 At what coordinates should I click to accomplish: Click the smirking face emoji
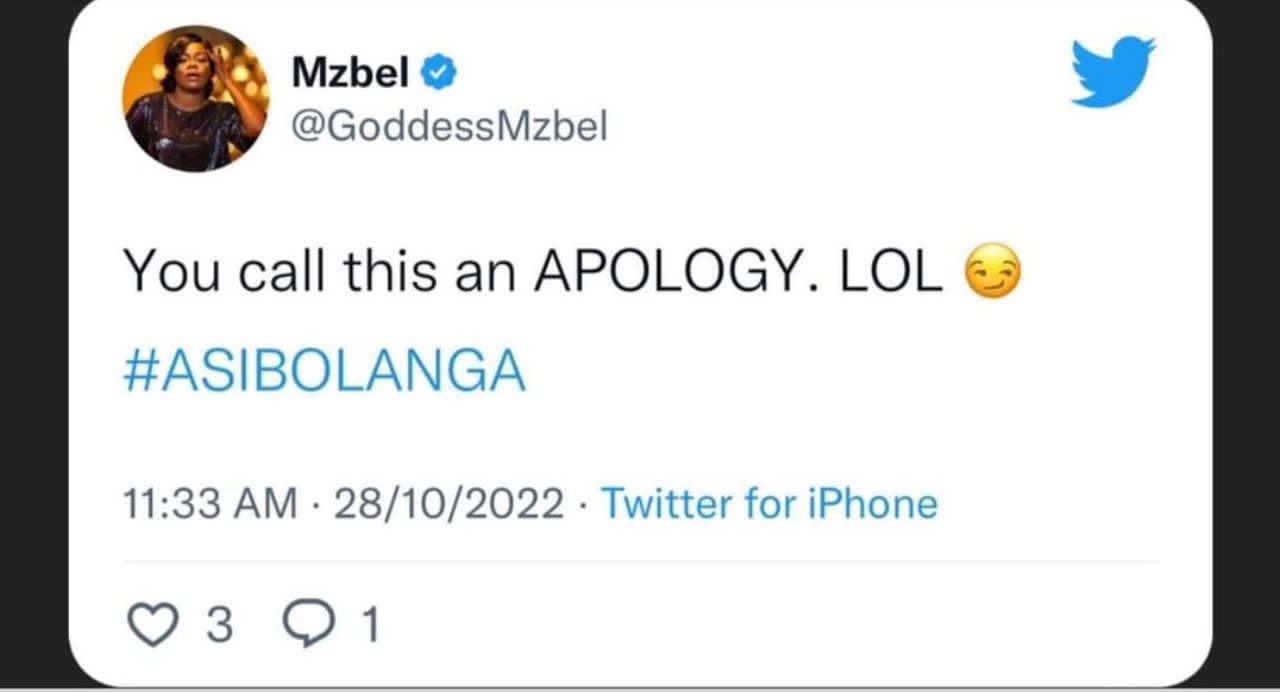pos(991,273)
